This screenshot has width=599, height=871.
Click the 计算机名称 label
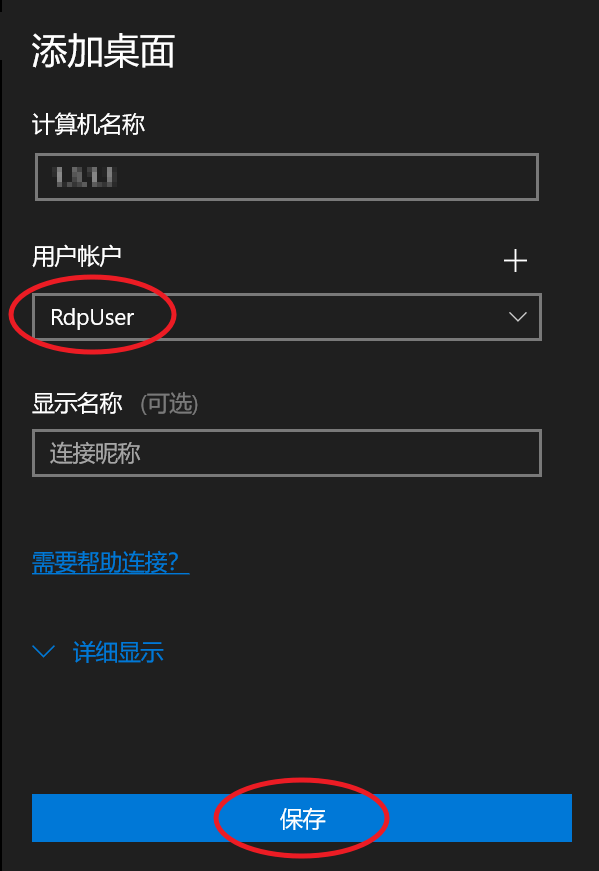[x=88, y=124]
